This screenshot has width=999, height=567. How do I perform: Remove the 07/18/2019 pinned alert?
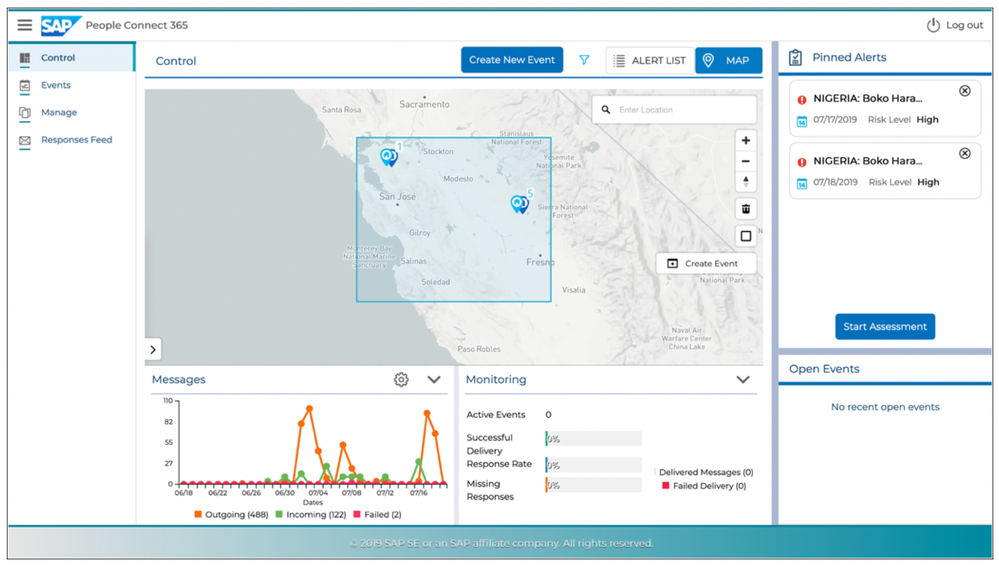(965, 154)
